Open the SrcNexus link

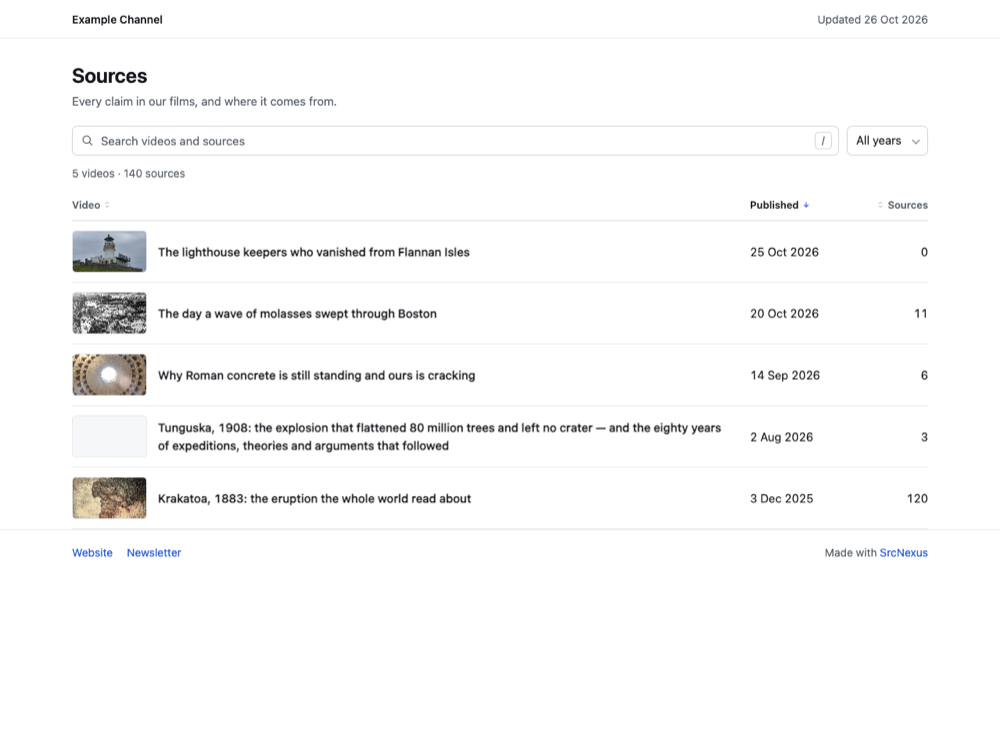click(903, 553)
